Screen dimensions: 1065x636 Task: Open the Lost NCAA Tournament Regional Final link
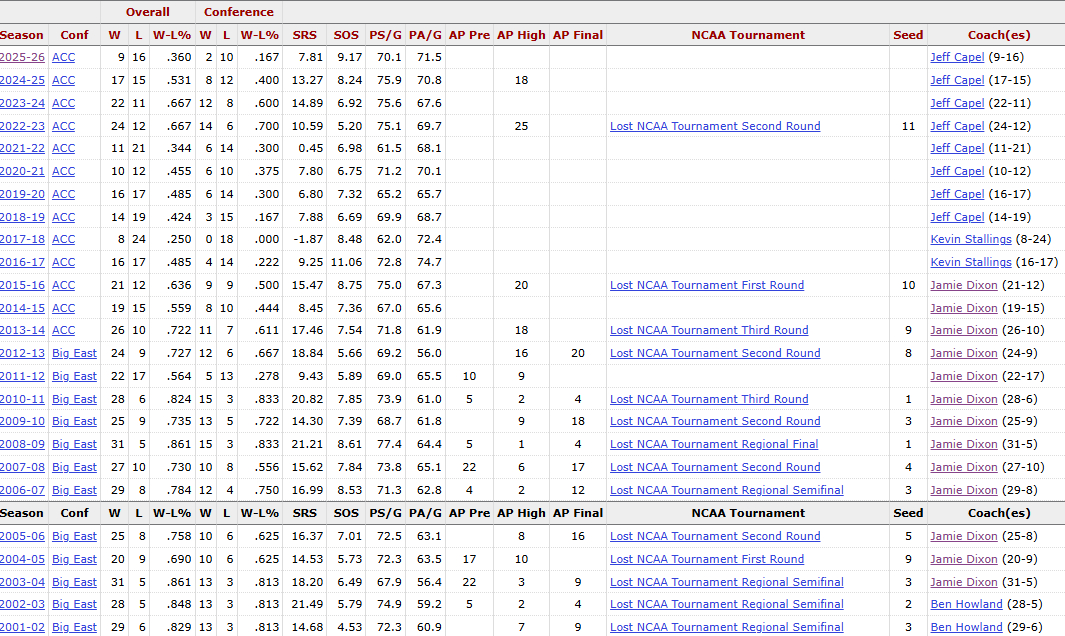click(x=714, y=444)
